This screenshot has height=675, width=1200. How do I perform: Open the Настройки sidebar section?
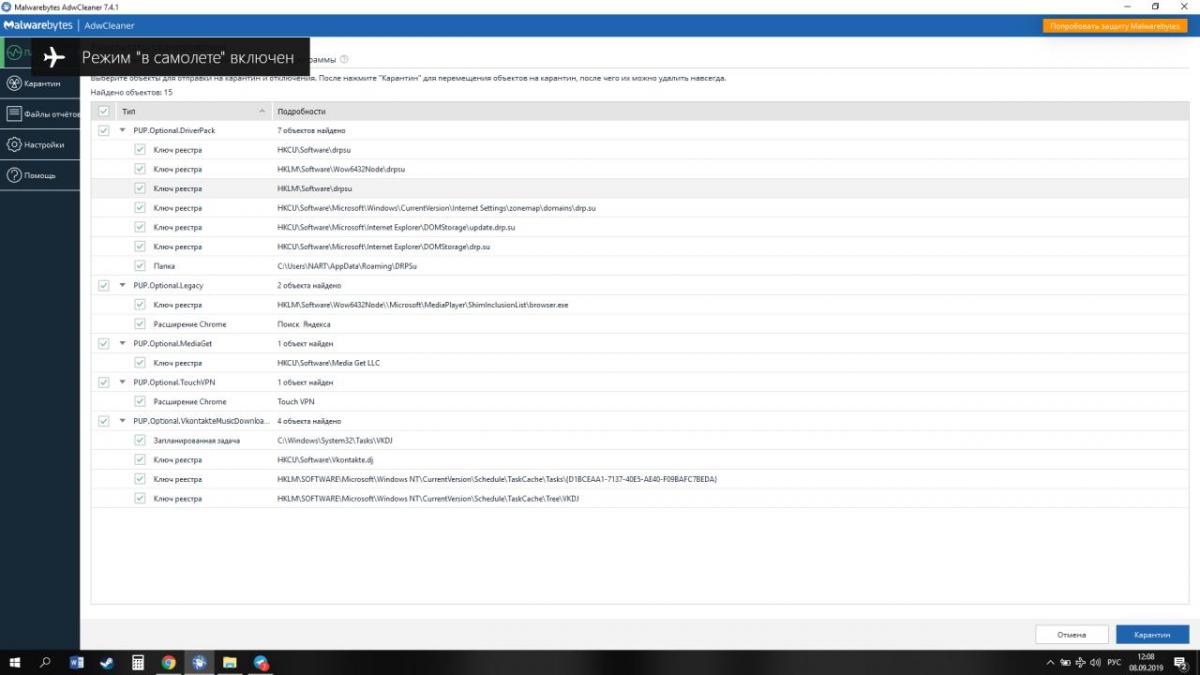[40, 144]
